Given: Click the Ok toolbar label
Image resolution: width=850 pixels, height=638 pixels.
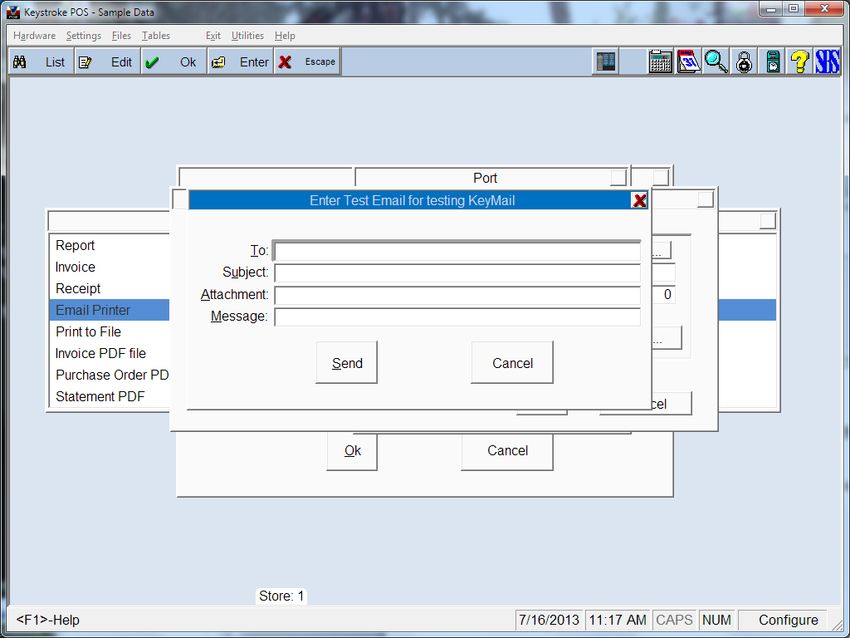Looking at the screenshot, I should coord(188,62).
